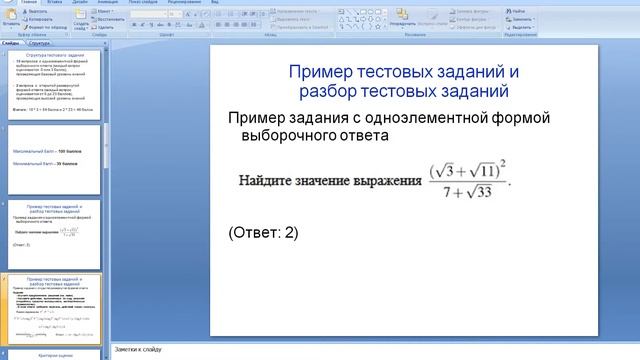Toggle Italic formatting
Viewport: 640px width, 360px height.
(143, 25)
